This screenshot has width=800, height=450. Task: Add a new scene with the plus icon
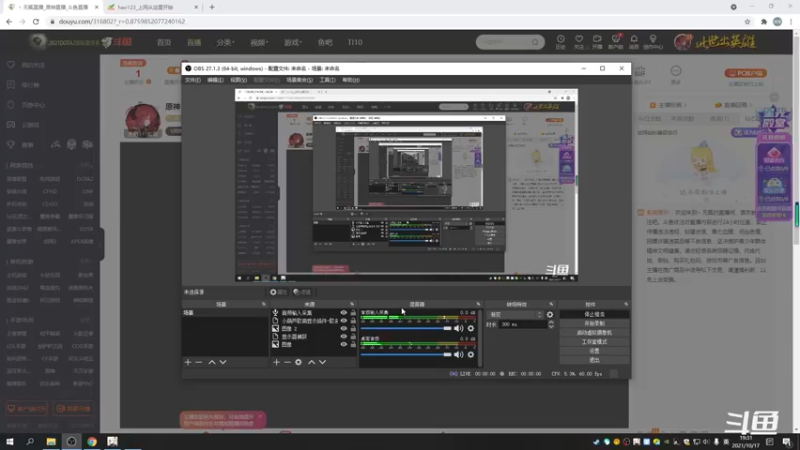[188, 362]
